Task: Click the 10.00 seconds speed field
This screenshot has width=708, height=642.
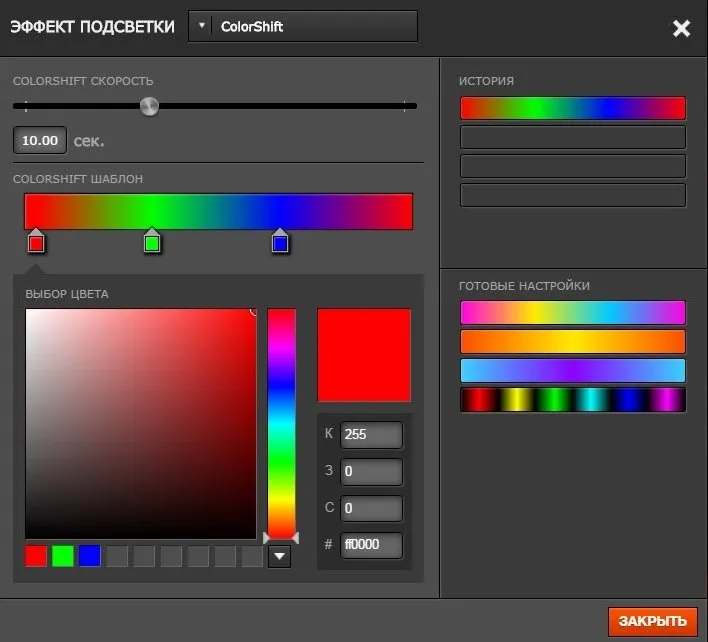Action: point(40,141)
